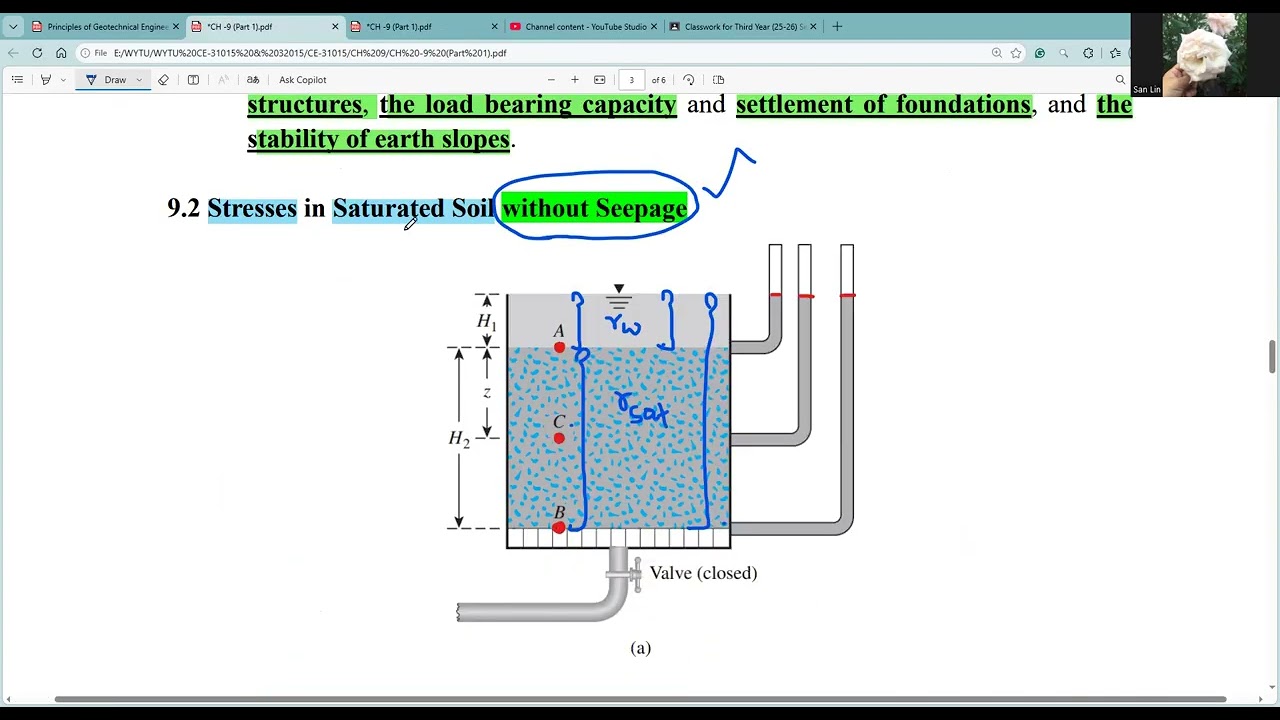
Task: Click the scroll left arrow at the bottom
Action: coord(8,699)
